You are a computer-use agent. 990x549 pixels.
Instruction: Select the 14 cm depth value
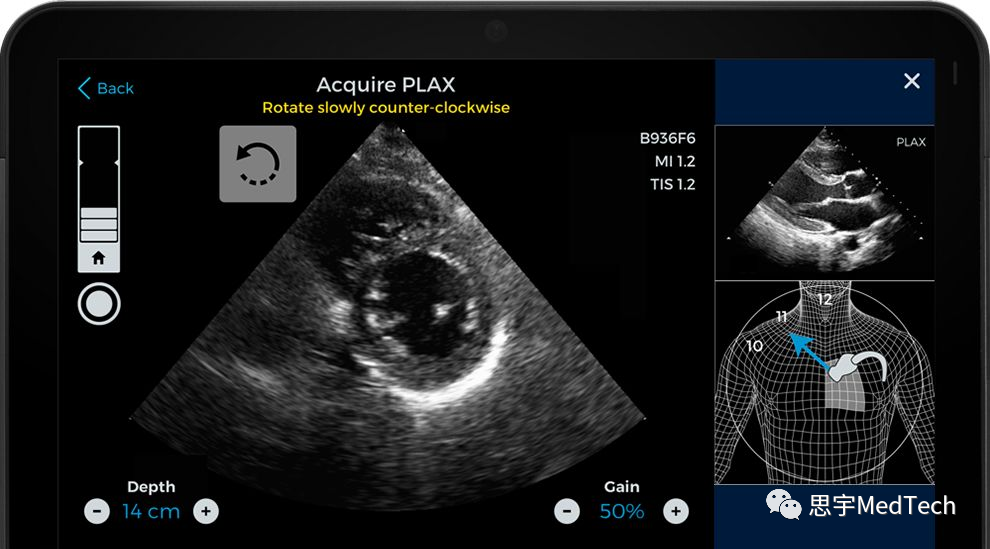(151, 511)
